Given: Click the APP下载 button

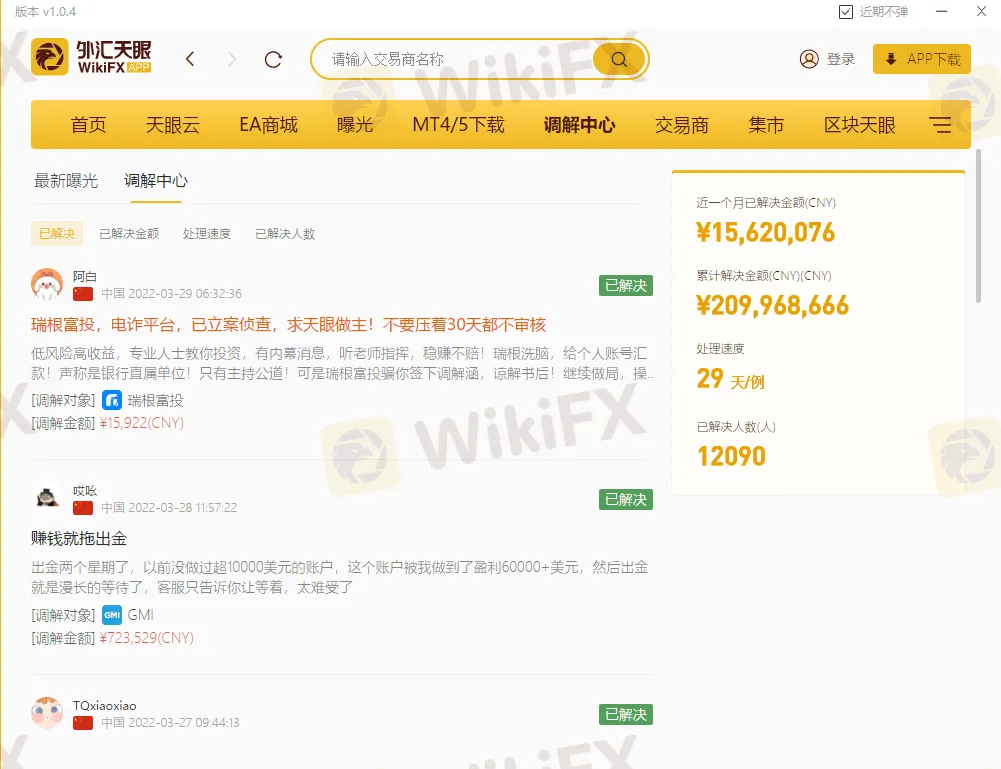Looking at the screenshot, I should [x=921, y=59].
